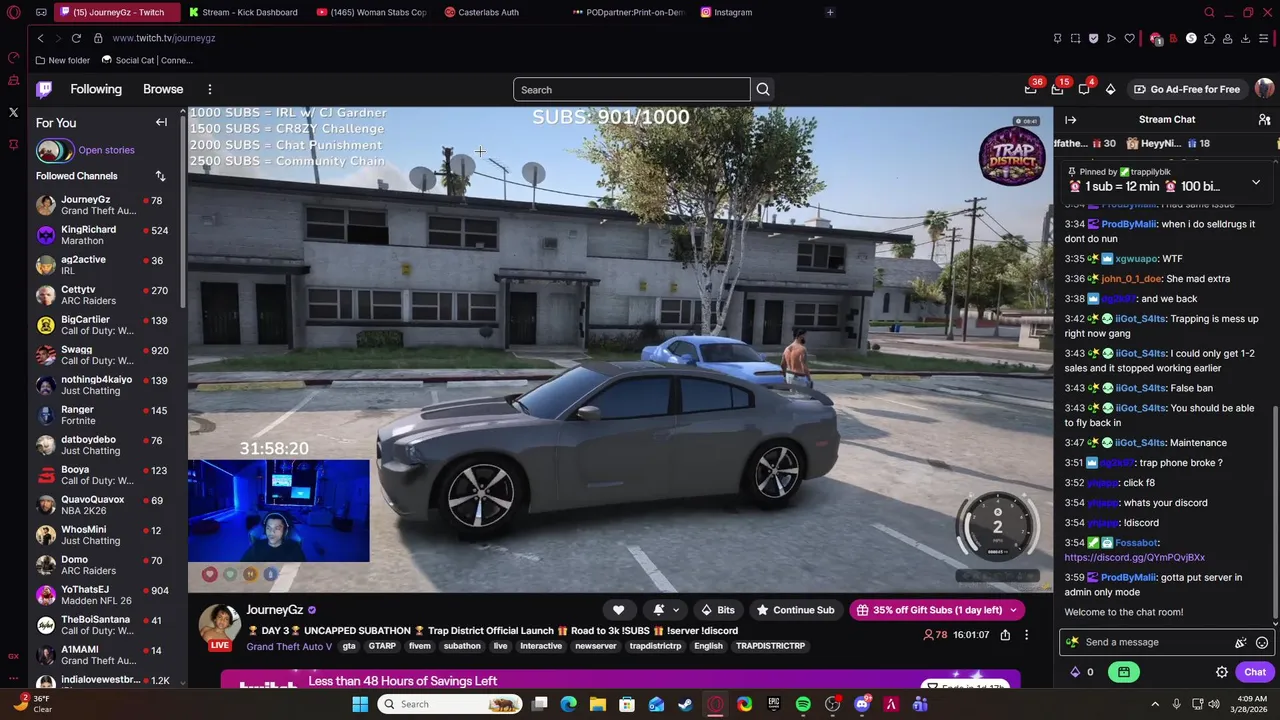This screenshot has width=1280, height=720.
Task: Click the subathon tag
Action: [462, 646]
